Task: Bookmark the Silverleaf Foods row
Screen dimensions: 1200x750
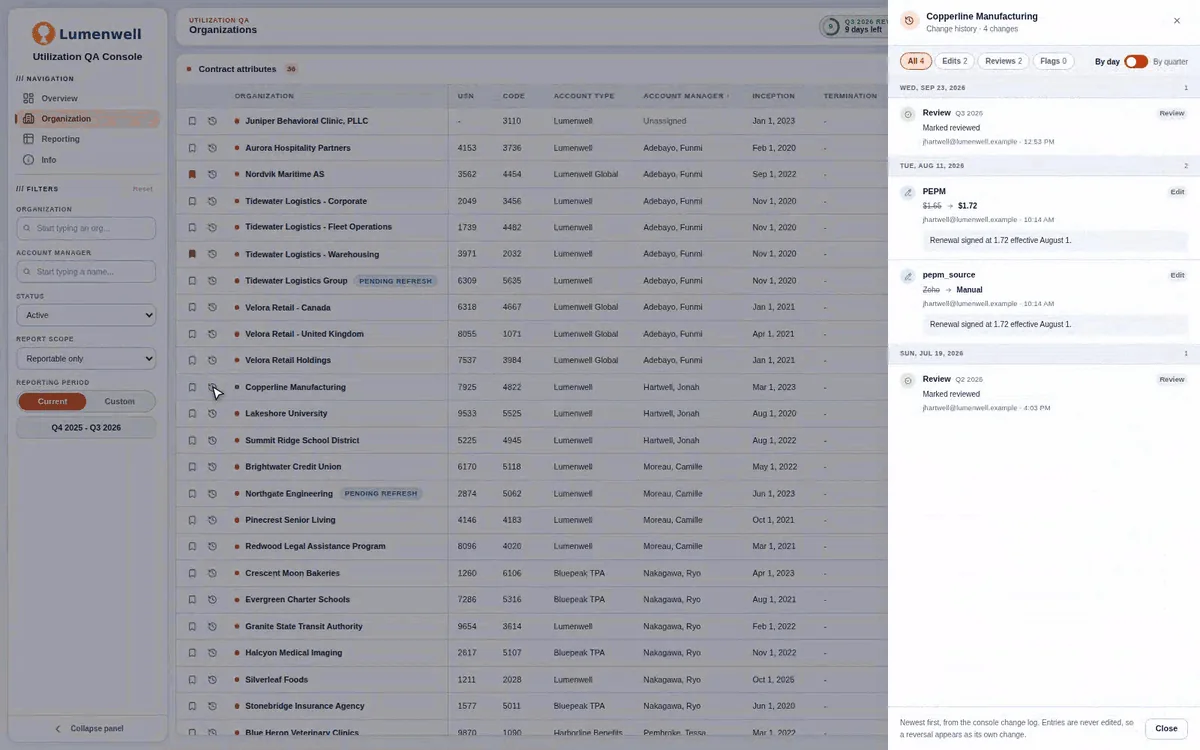Action: pyautogui.click(x=192, y=680)
